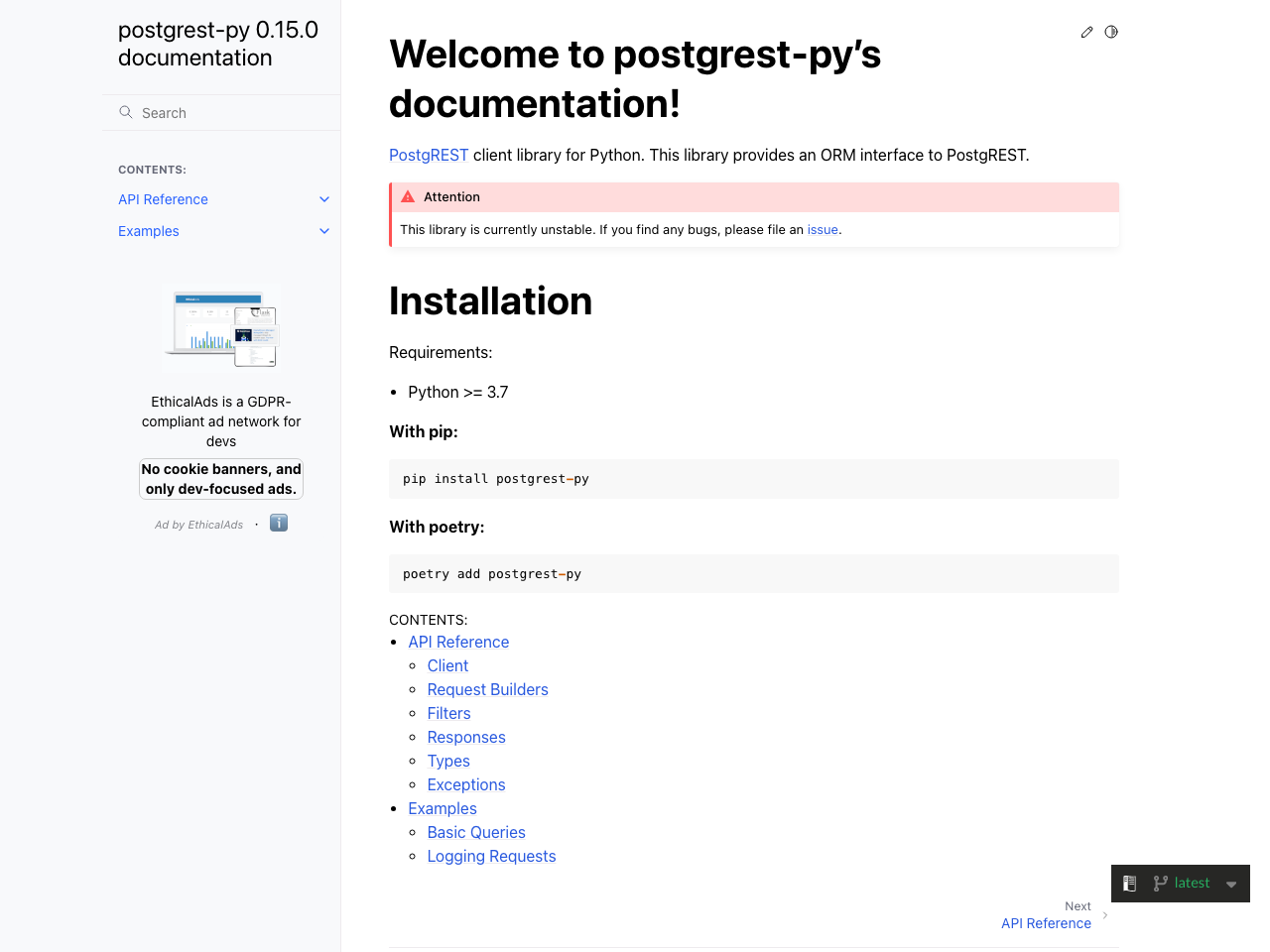This screenshot has height=952, width=1270.
Task: Navigate to Next: API Reference
Action: 1046,922
